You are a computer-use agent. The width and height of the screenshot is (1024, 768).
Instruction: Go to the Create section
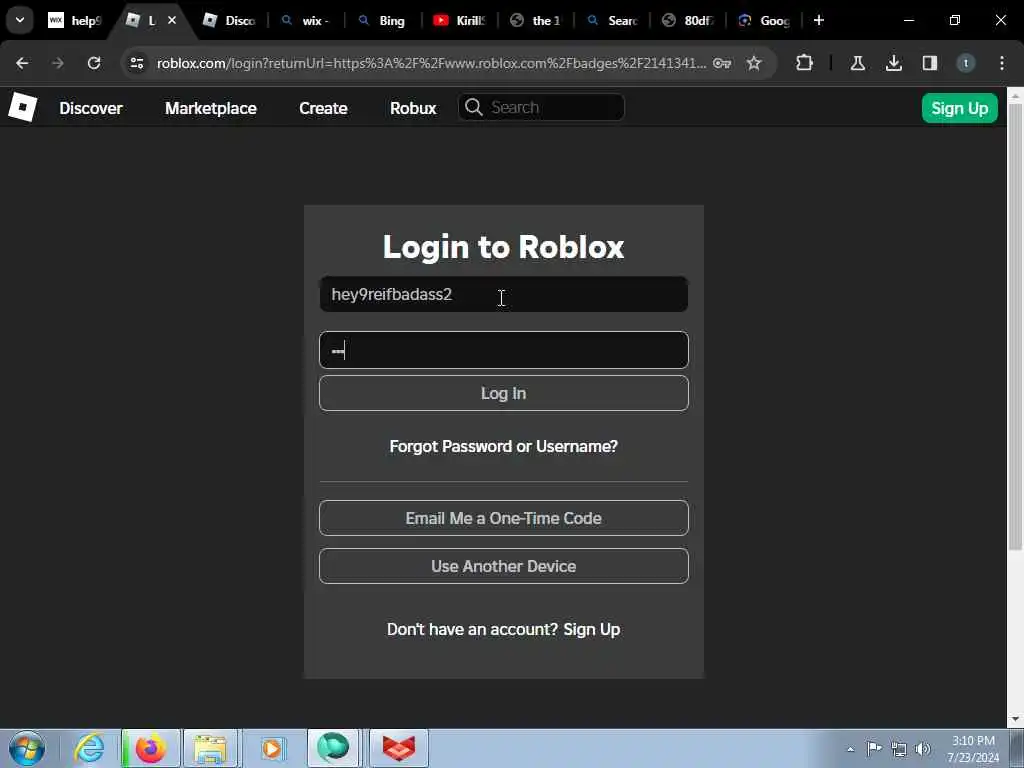point(323,108)
